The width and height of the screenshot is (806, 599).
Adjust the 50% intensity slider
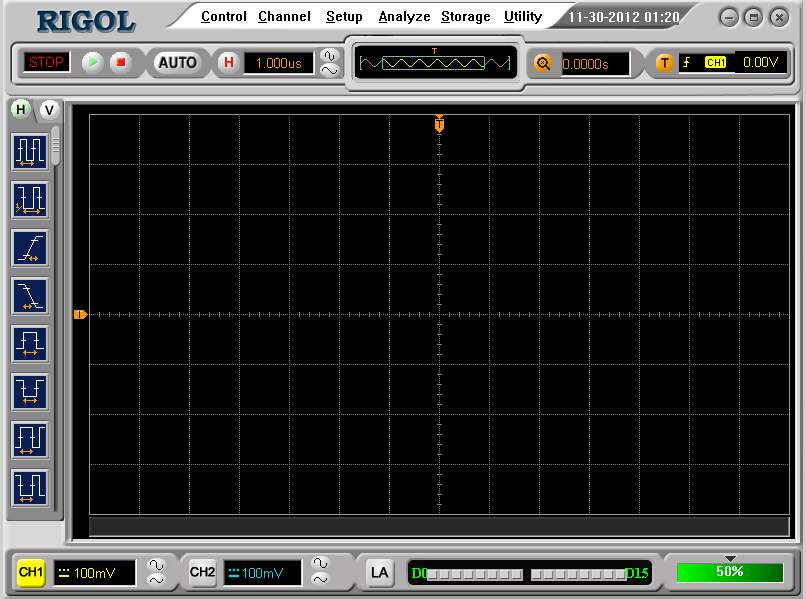[x=731, y=572]
